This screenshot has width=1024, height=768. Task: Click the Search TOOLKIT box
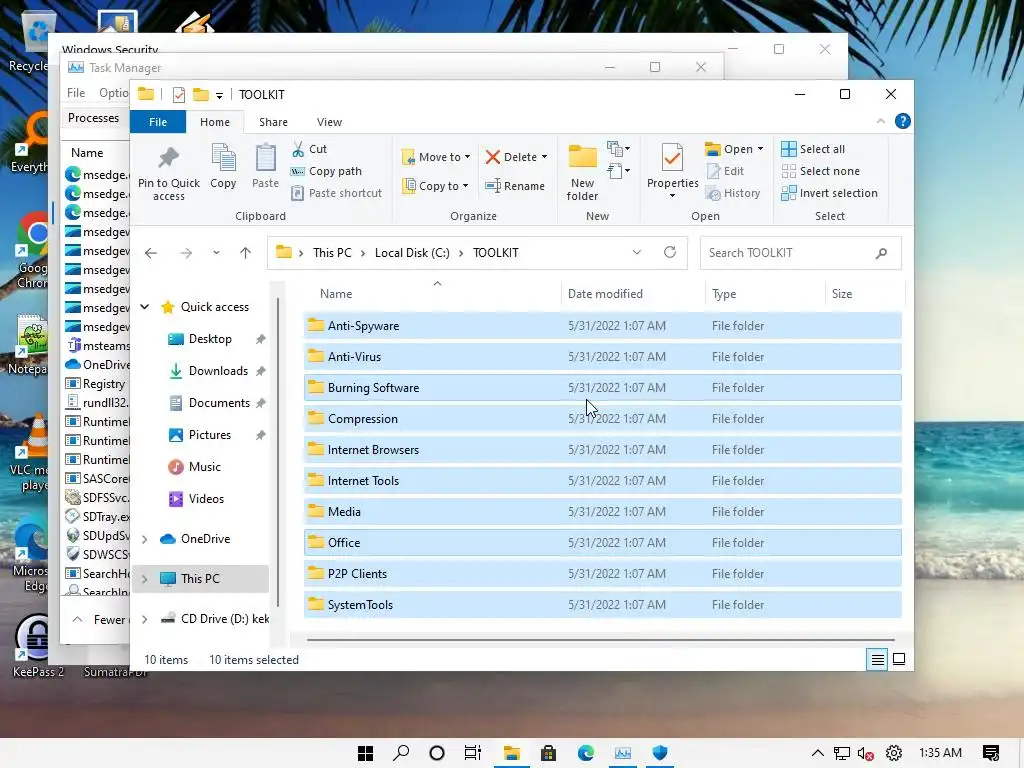[x=800, y=253]
